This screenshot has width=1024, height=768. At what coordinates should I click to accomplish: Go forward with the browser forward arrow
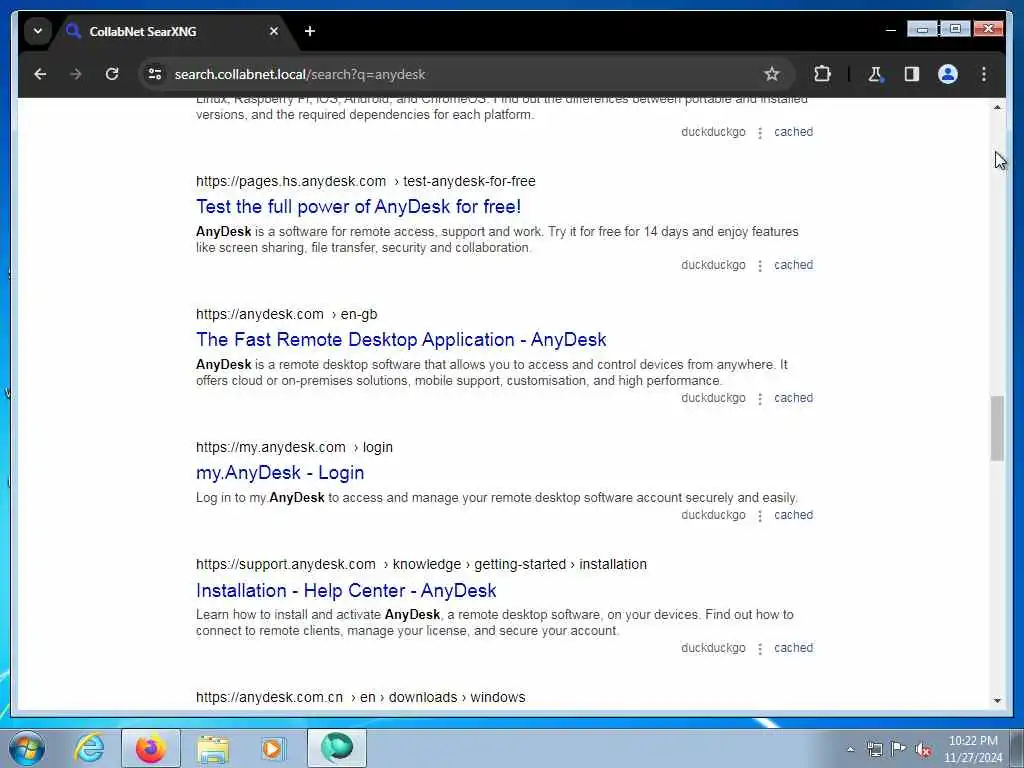click(x=76, y=74)
